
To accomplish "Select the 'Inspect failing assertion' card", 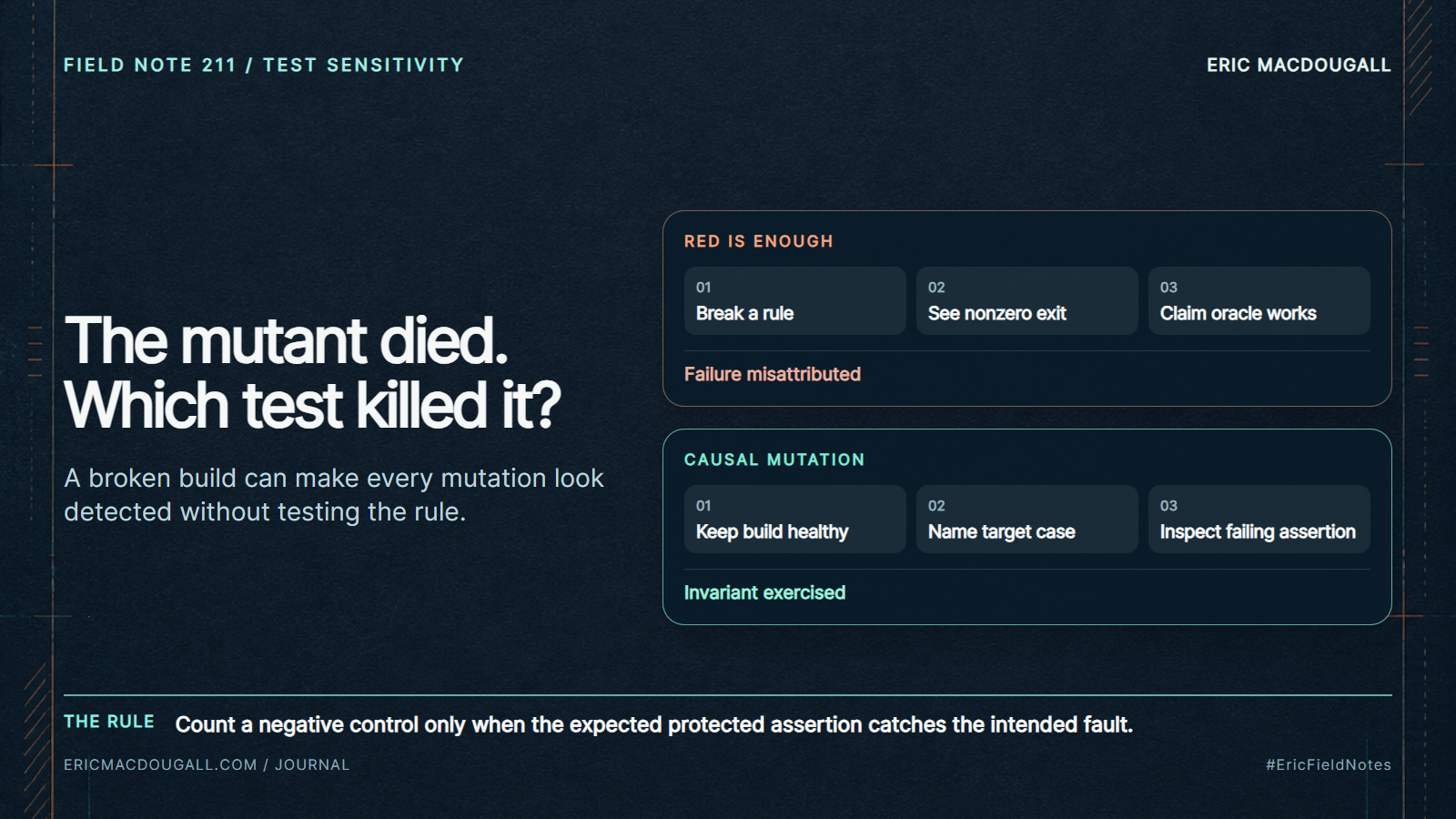I will pos(1259,519).
